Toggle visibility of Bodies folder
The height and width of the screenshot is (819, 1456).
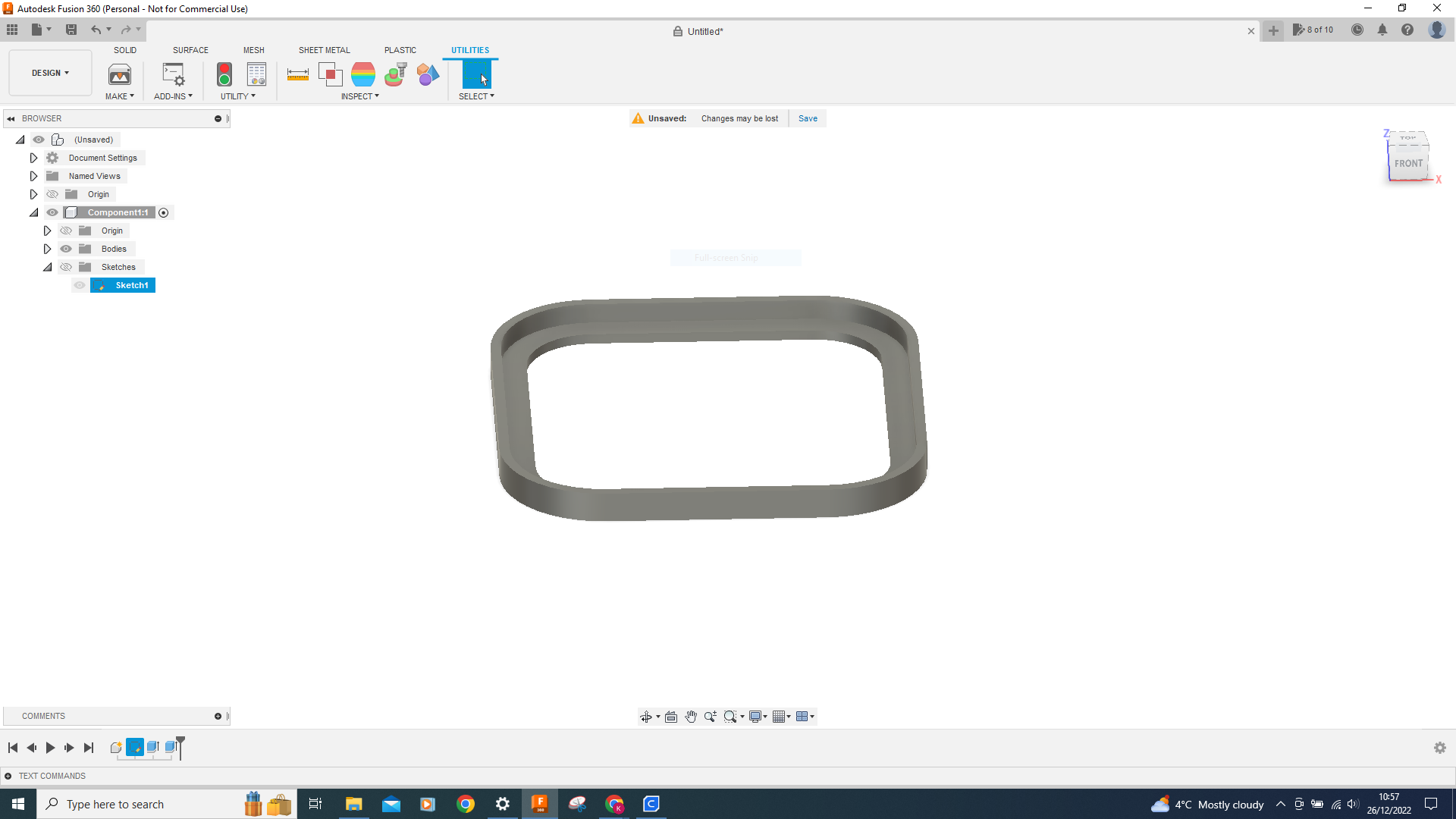[66, 249]
